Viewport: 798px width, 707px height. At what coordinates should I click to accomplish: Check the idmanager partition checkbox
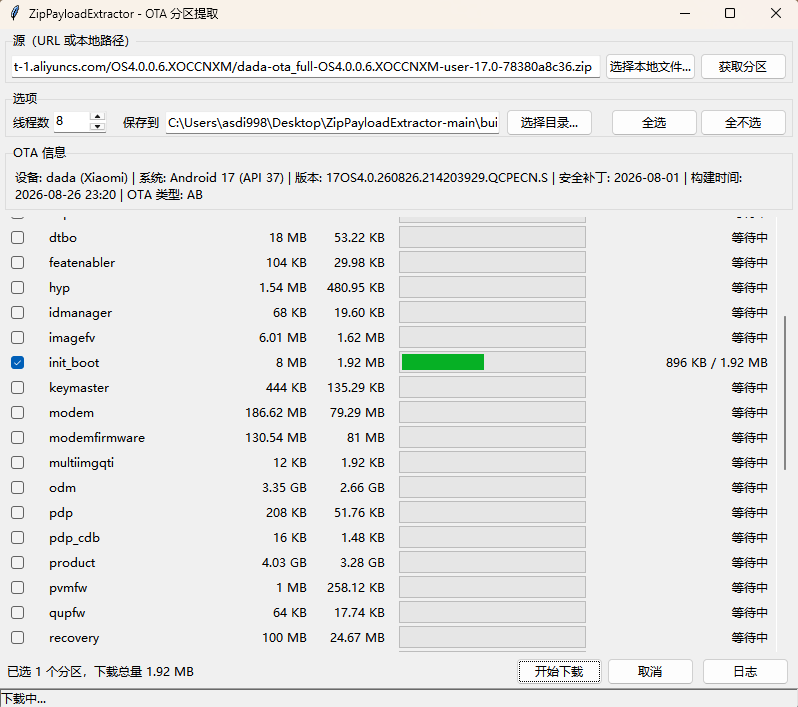(18, 313)
